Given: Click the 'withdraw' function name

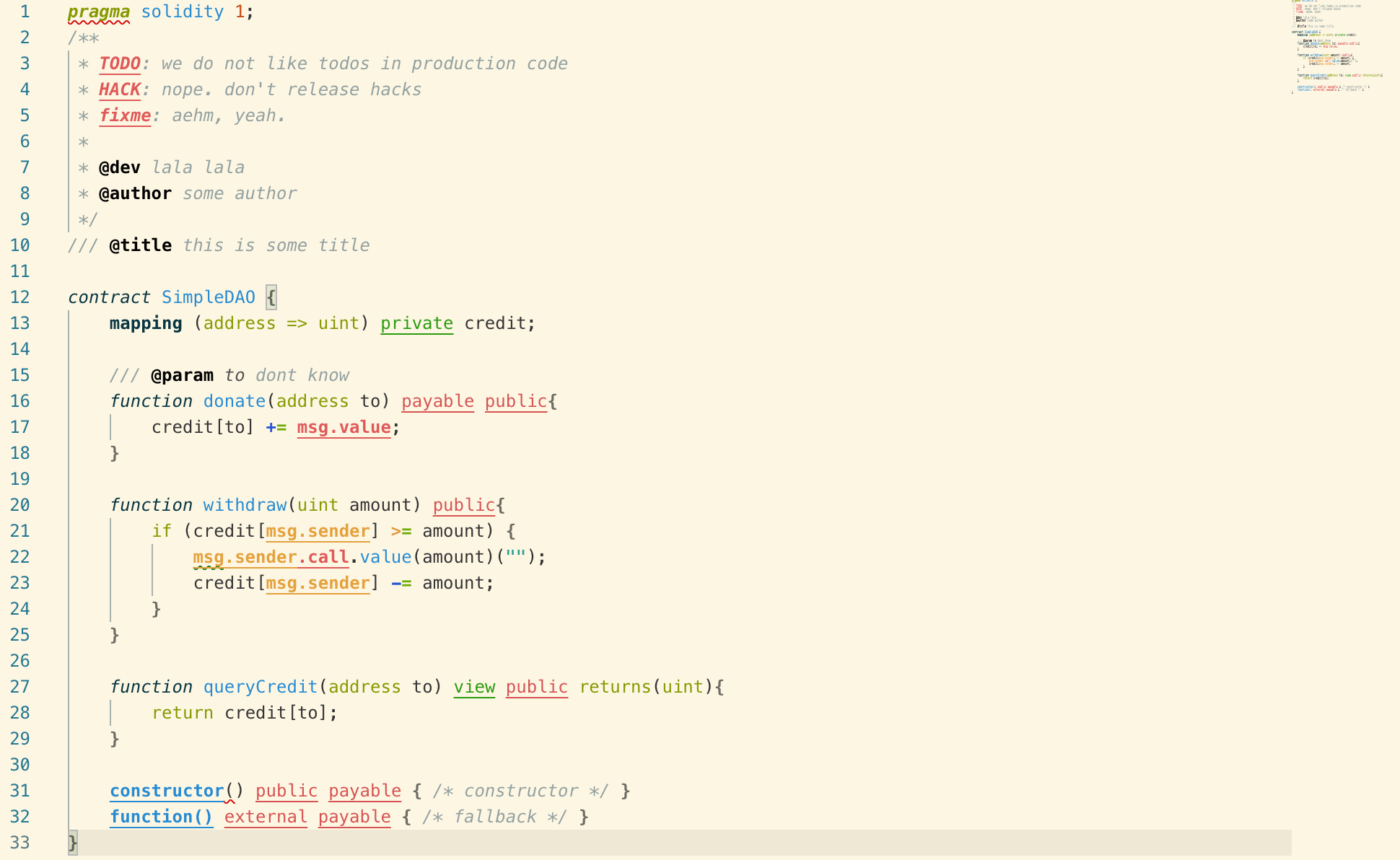Looking at the screenshot, I should click(x=245, y=506).
